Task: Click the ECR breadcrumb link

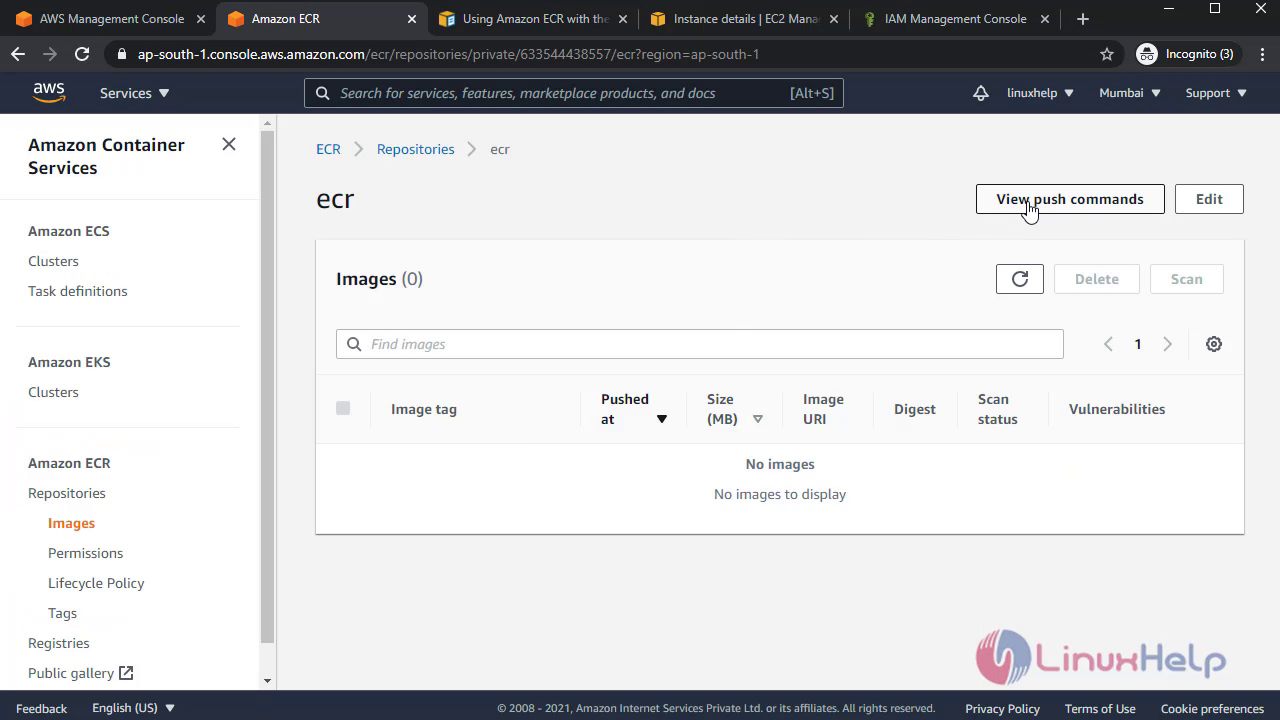Action: 328,149
